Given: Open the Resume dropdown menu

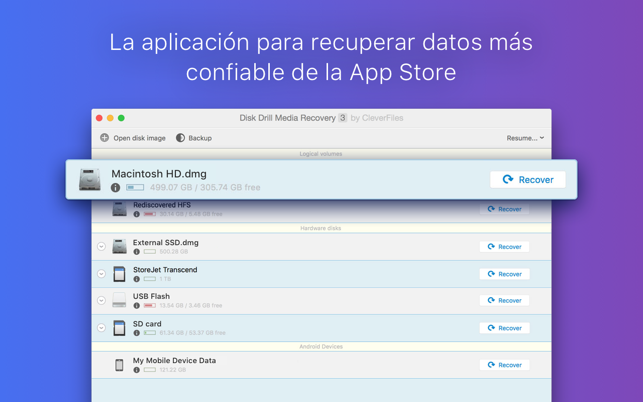Looking at the screenshot, I should (x=525, y=138).
